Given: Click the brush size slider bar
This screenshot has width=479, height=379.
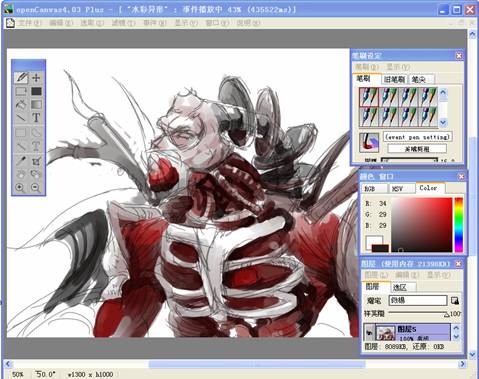Looking at the screenshot, I should click(409, 160).
